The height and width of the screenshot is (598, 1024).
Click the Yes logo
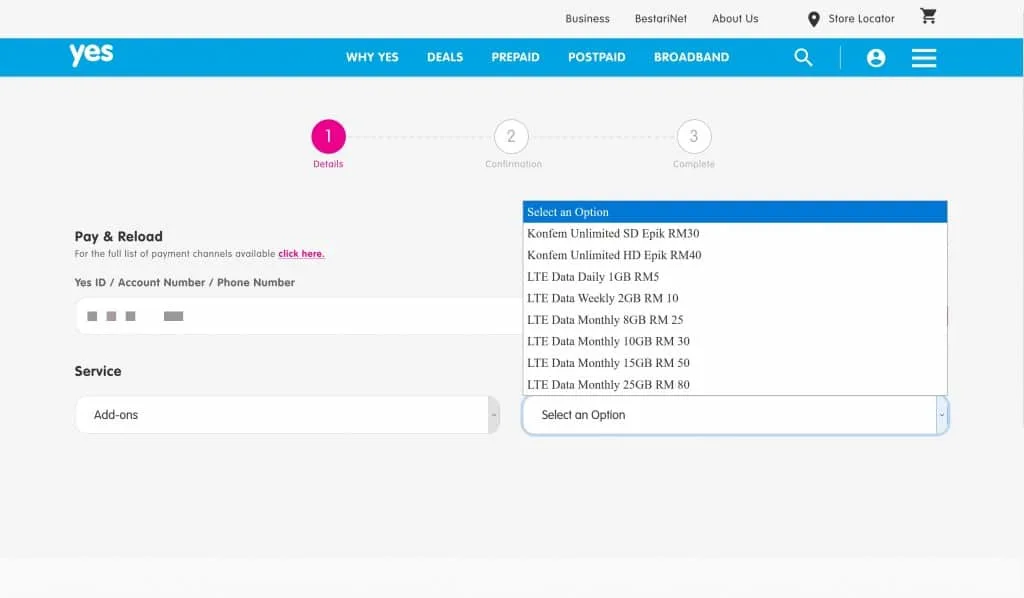coord(91,55)
